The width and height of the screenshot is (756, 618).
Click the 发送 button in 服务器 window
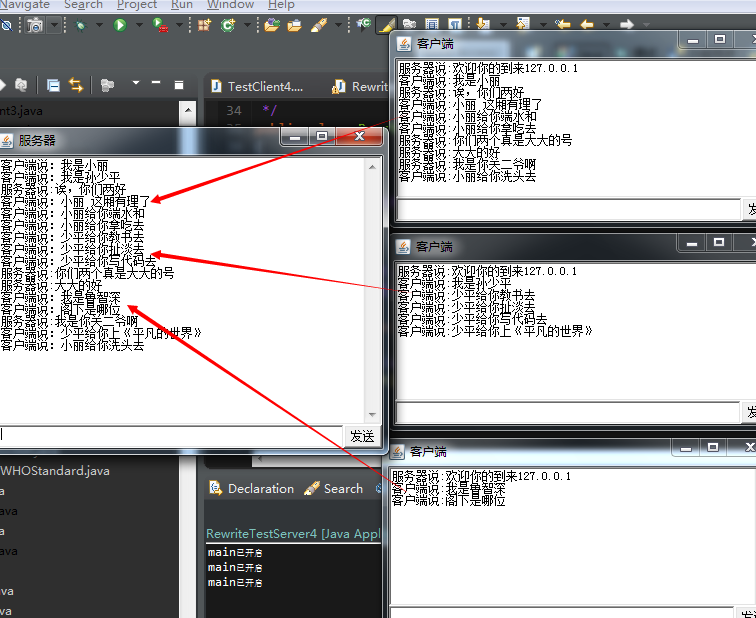tap(361, 436)
